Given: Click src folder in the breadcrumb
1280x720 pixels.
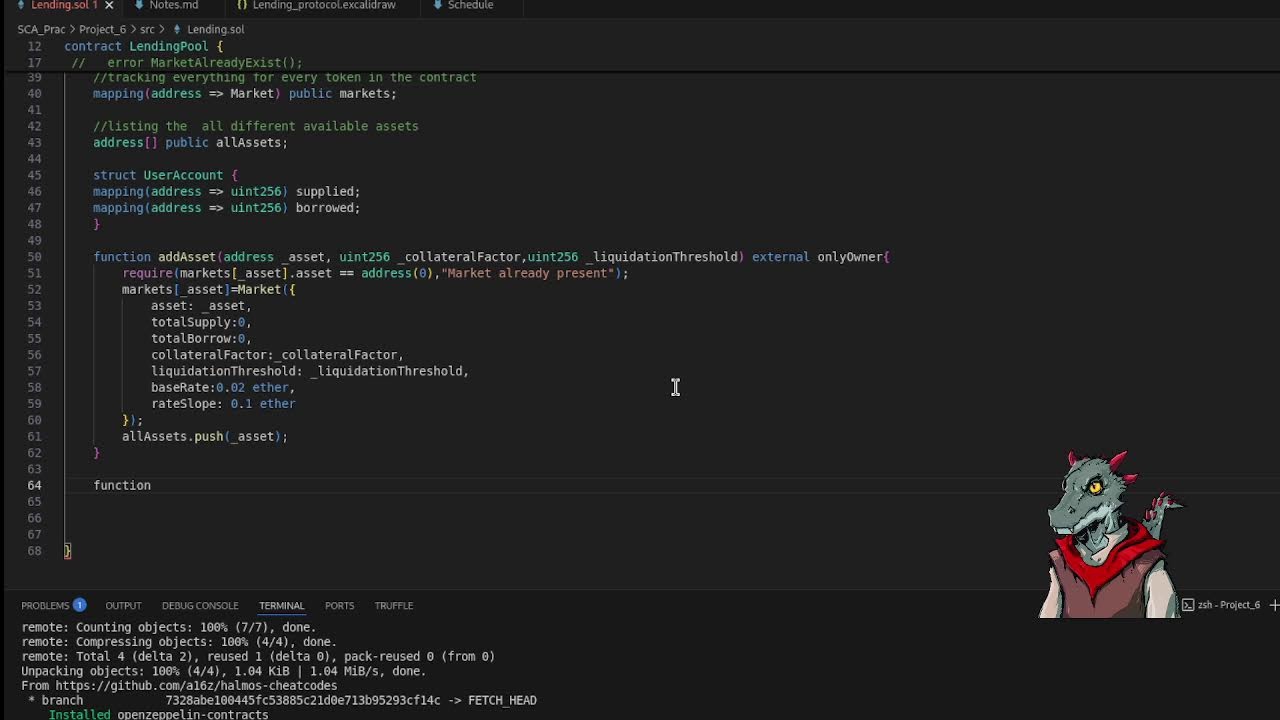Looking at the screenshot, I should [x=147, y=30].
